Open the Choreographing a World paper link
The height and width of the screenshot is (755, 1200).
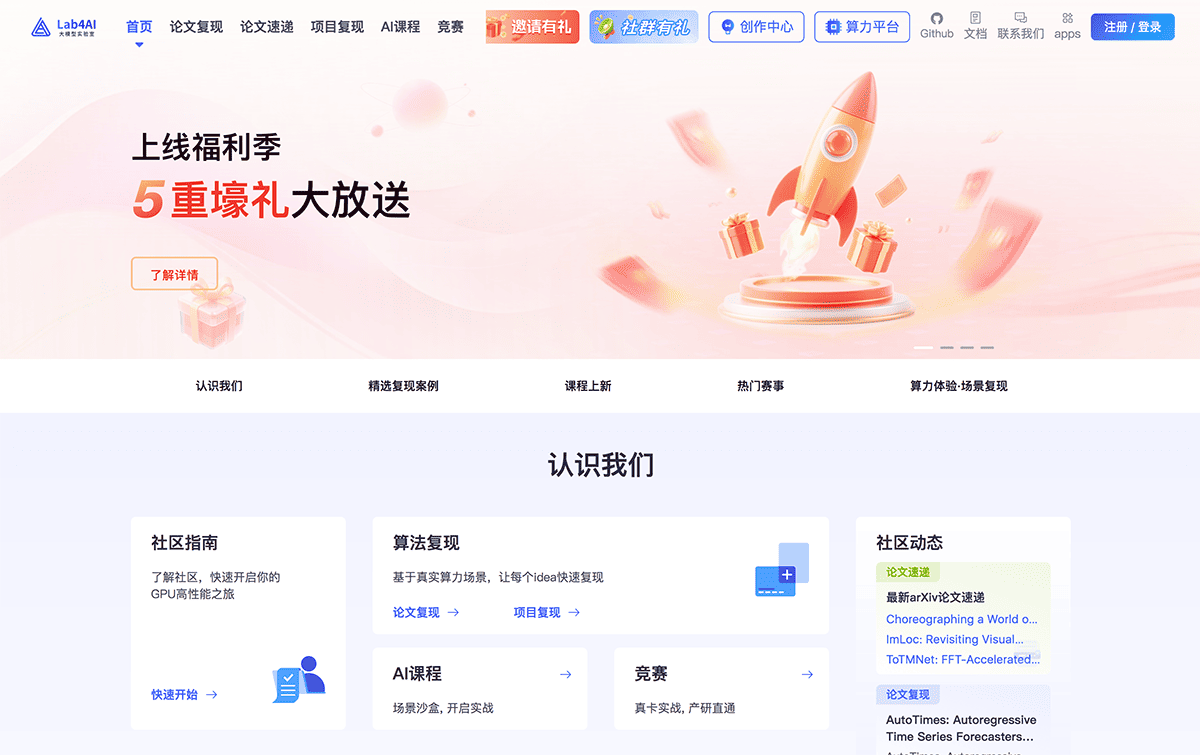[962, 619]
